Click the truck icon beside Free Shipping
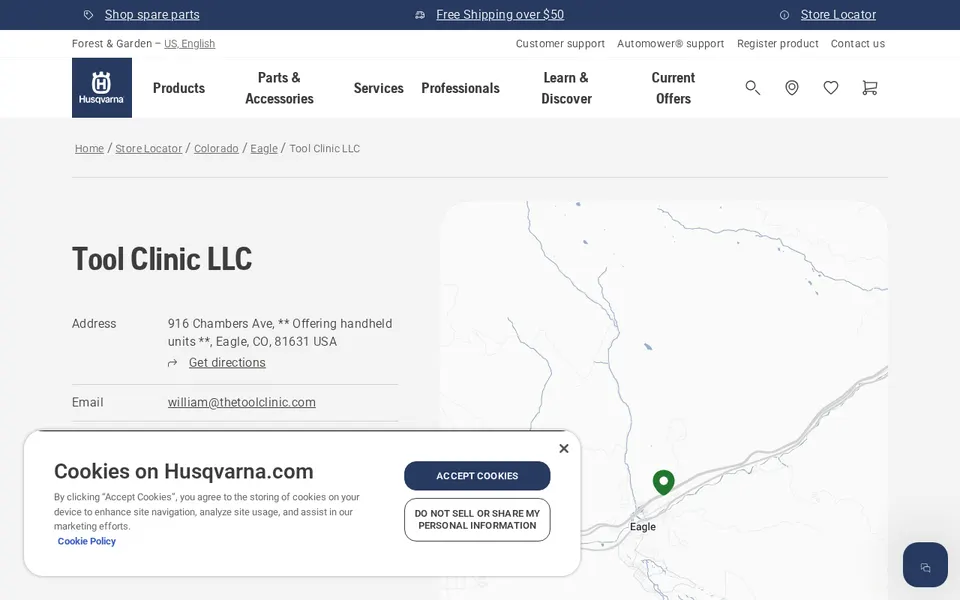 click(x=420, y=15)
